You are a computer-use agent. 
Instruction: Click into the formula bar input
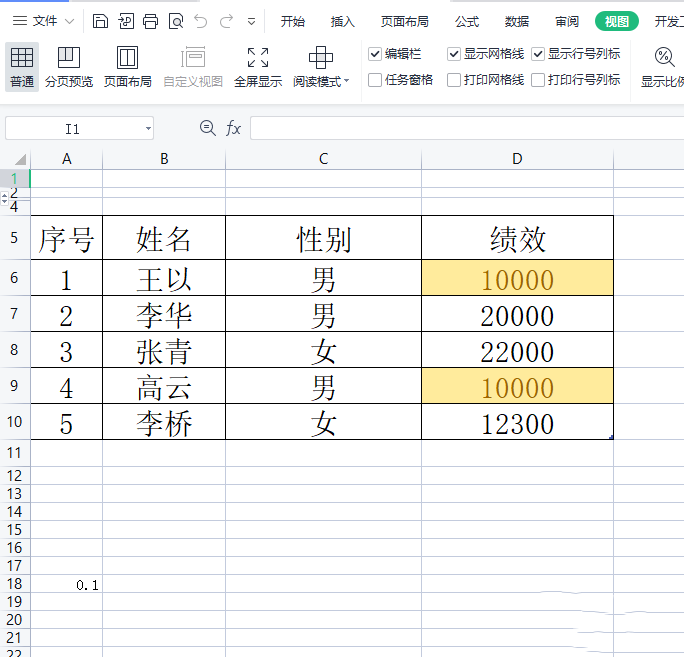[x=467, y=128]
